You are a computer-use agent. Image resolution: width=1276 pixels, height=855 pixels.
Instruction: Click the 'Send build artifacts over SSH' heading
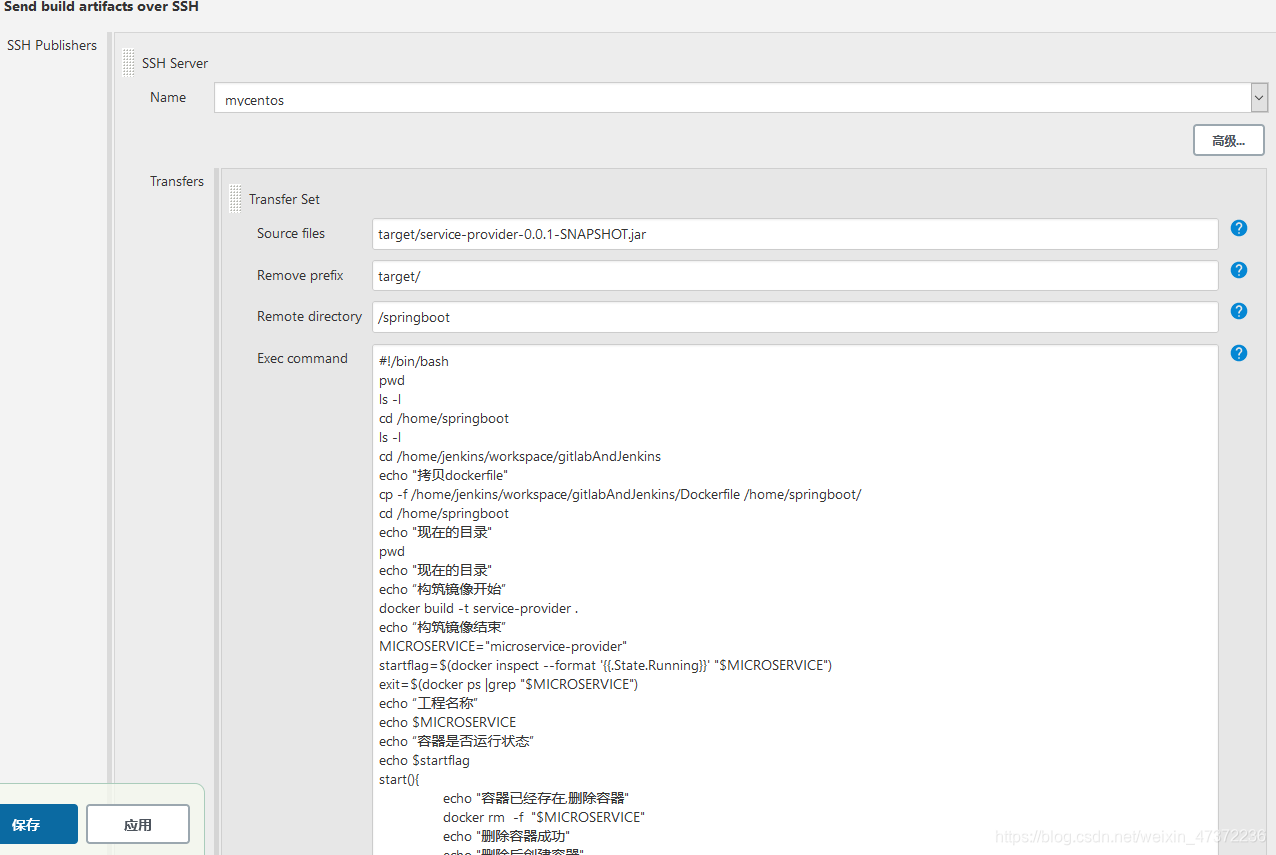pos(101,7)
